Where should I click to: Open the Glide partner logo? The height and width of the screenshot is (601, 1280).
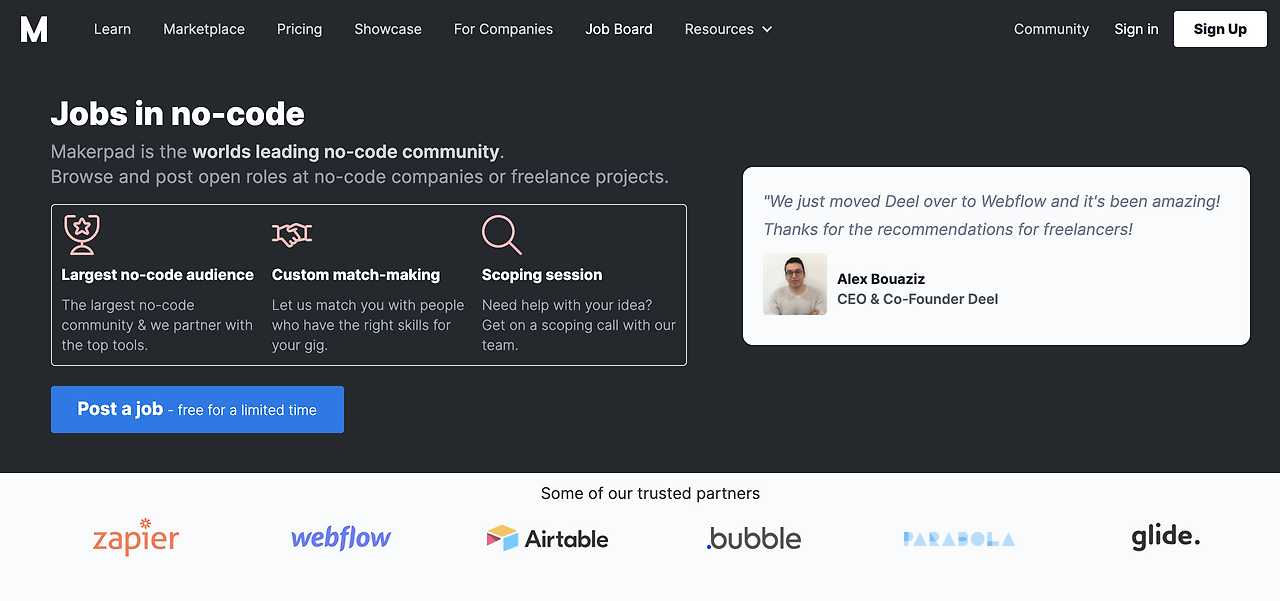click(x=1166, y=537)
